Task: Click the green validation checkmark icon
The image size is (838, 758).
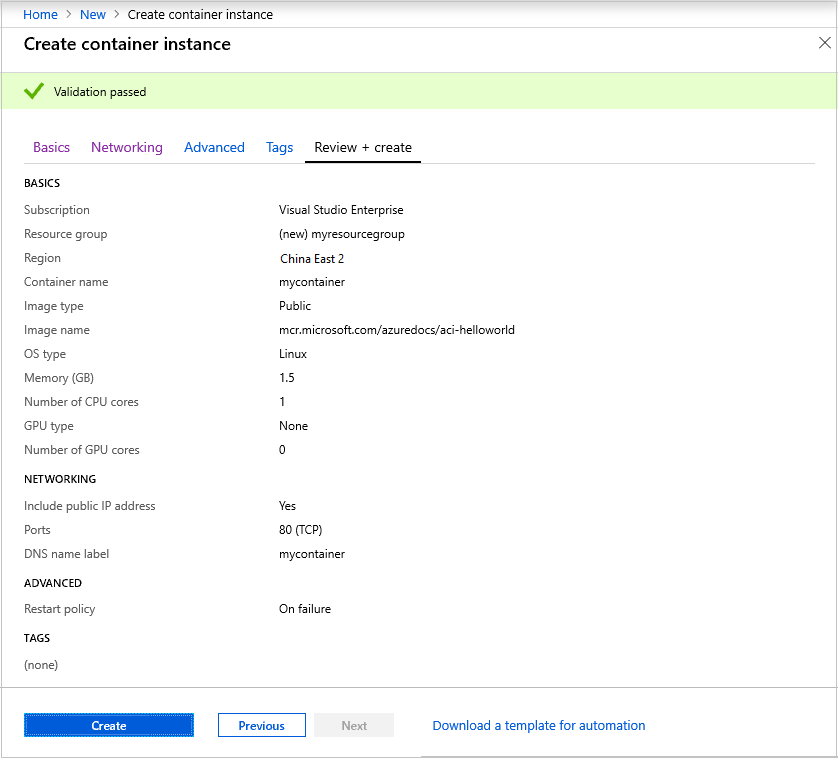Action: coord(34,91)
